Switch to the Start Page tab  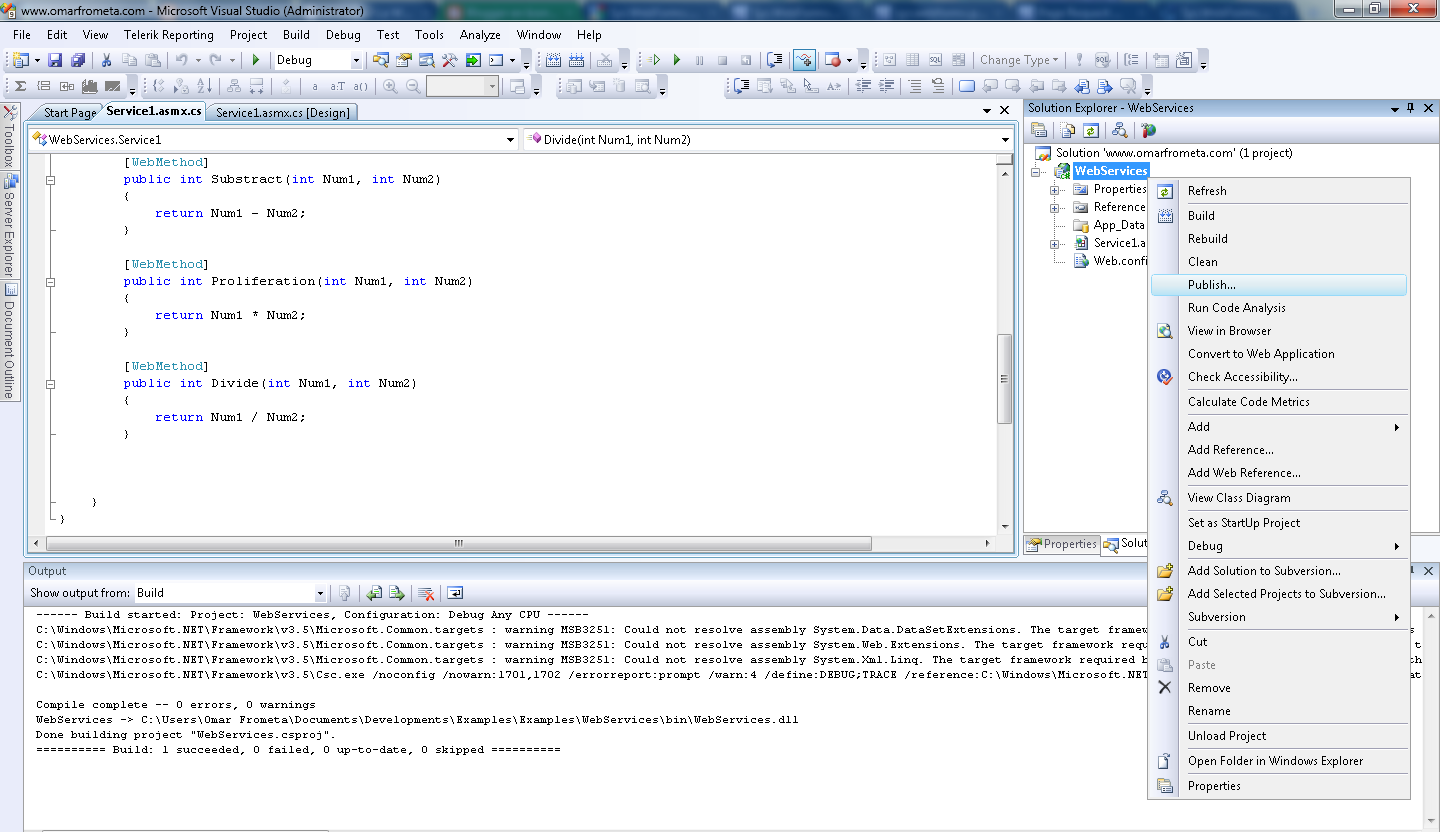(x=69, y=113)
